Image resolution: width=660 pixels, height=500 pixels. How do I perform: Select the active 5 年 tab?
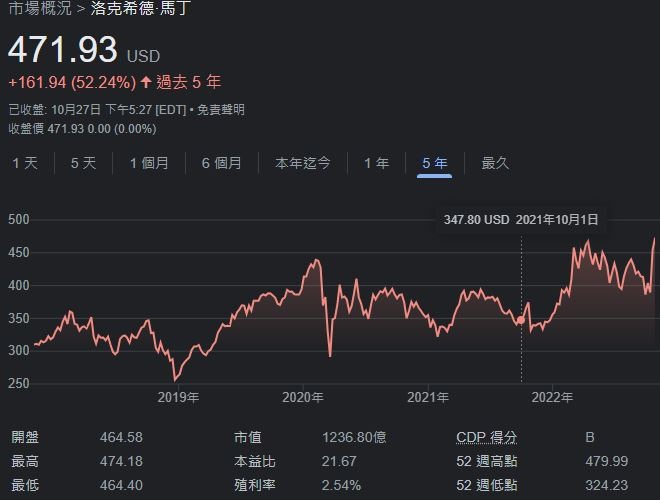point(434,163)
